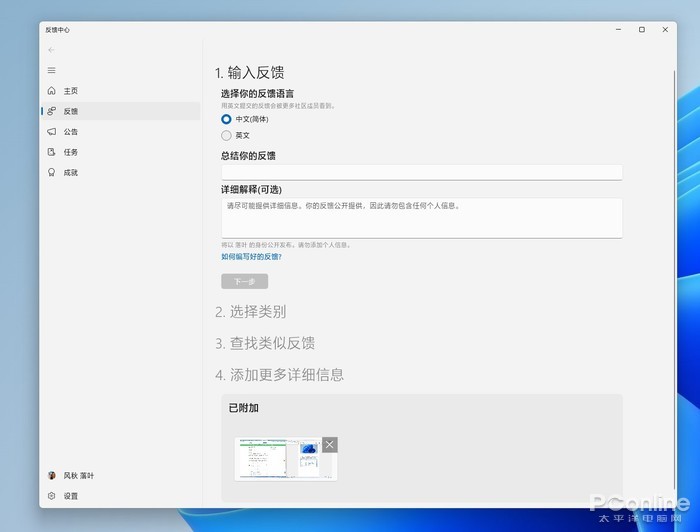
Task: Click the 任务 quests icon
Action: tap(52, 152)
